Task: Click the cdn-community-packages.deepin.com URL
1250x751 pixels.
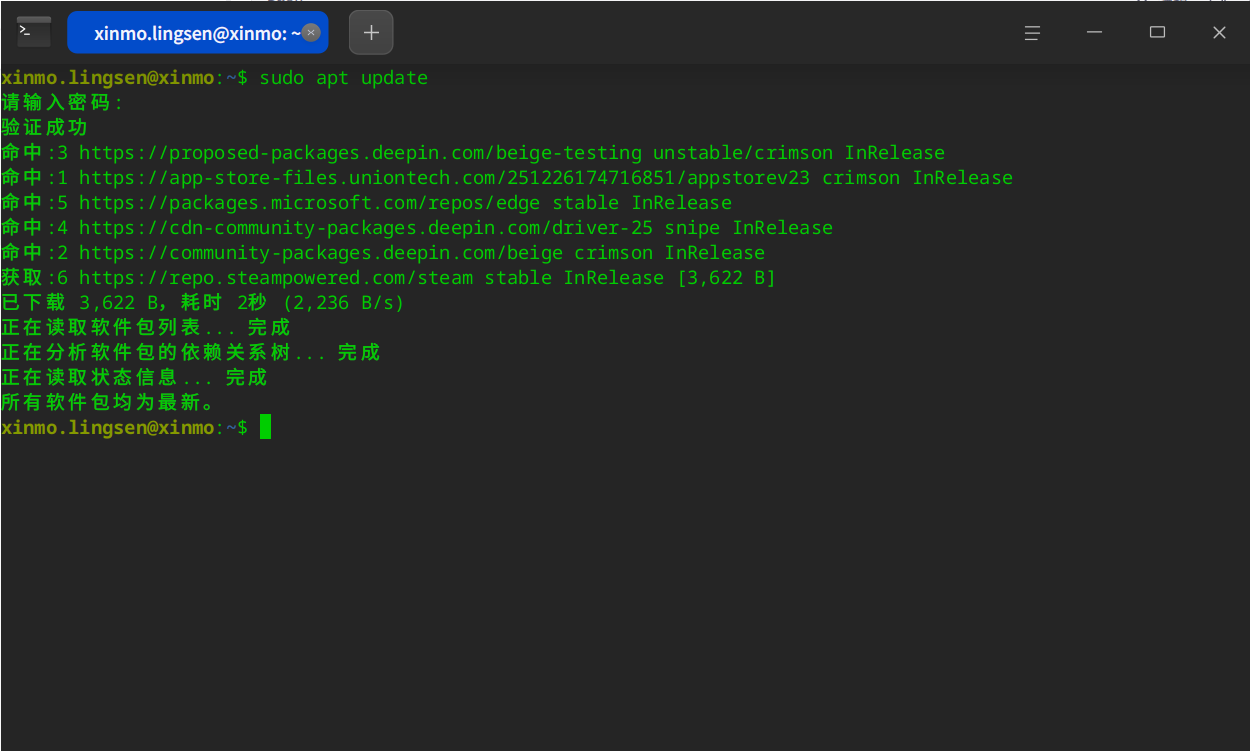Action: pyautogui.click(x=366, y=228)
